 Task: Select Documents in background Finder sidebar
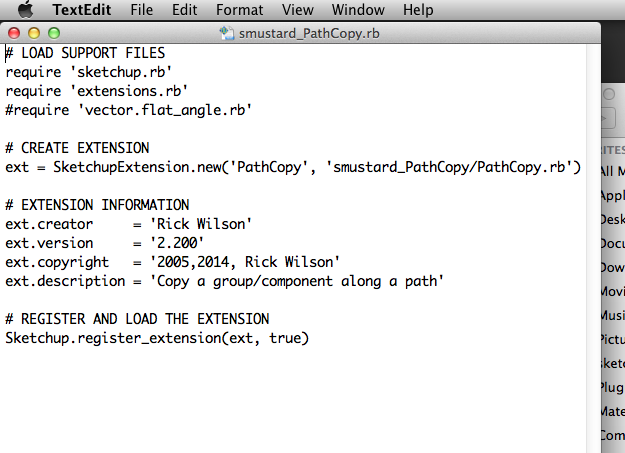click(612, 243)
